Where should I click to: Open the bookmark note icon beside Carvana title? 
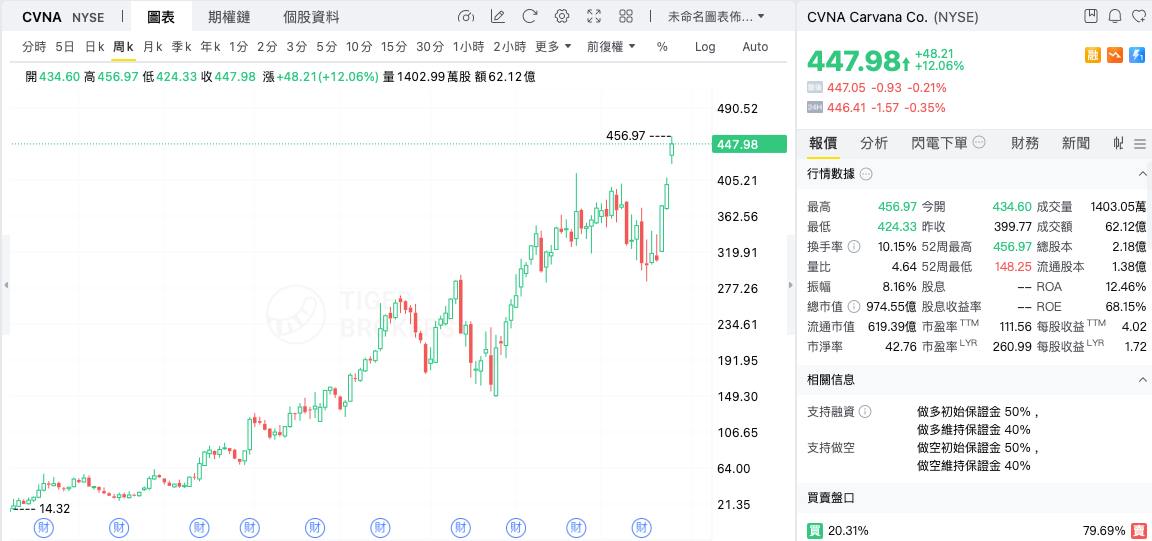[1091, 16]
